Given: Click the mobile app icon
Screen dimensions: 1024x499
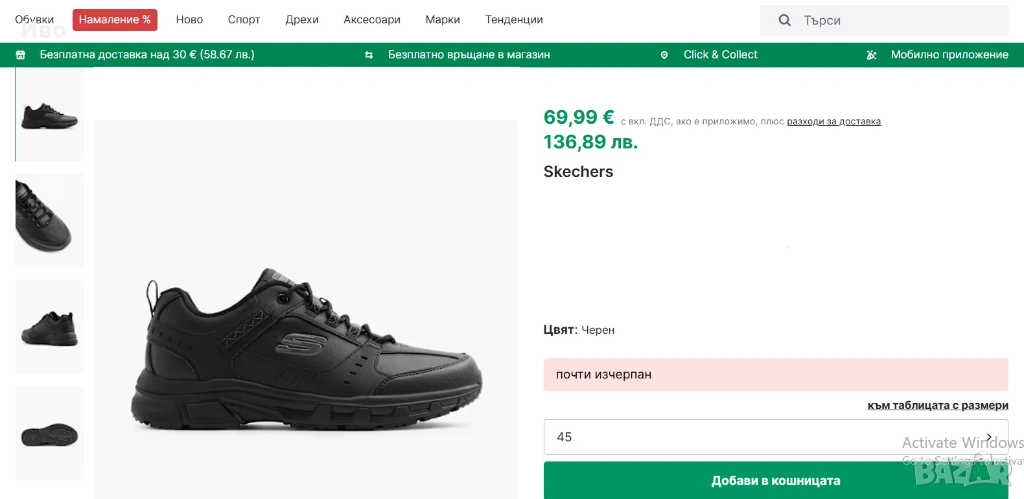Looking at the screenshot, I should pyautogui.click(x=872, y=55).
